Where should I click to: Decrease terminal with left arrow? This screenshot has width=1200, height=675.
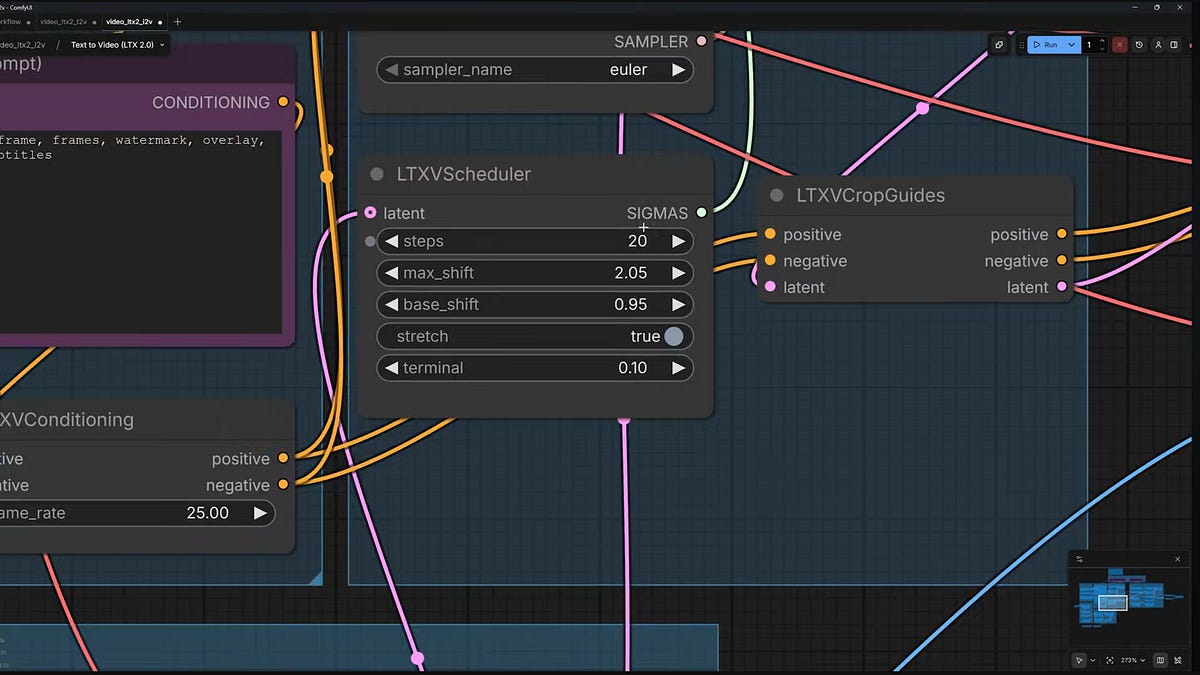click(x=391, y=368)
